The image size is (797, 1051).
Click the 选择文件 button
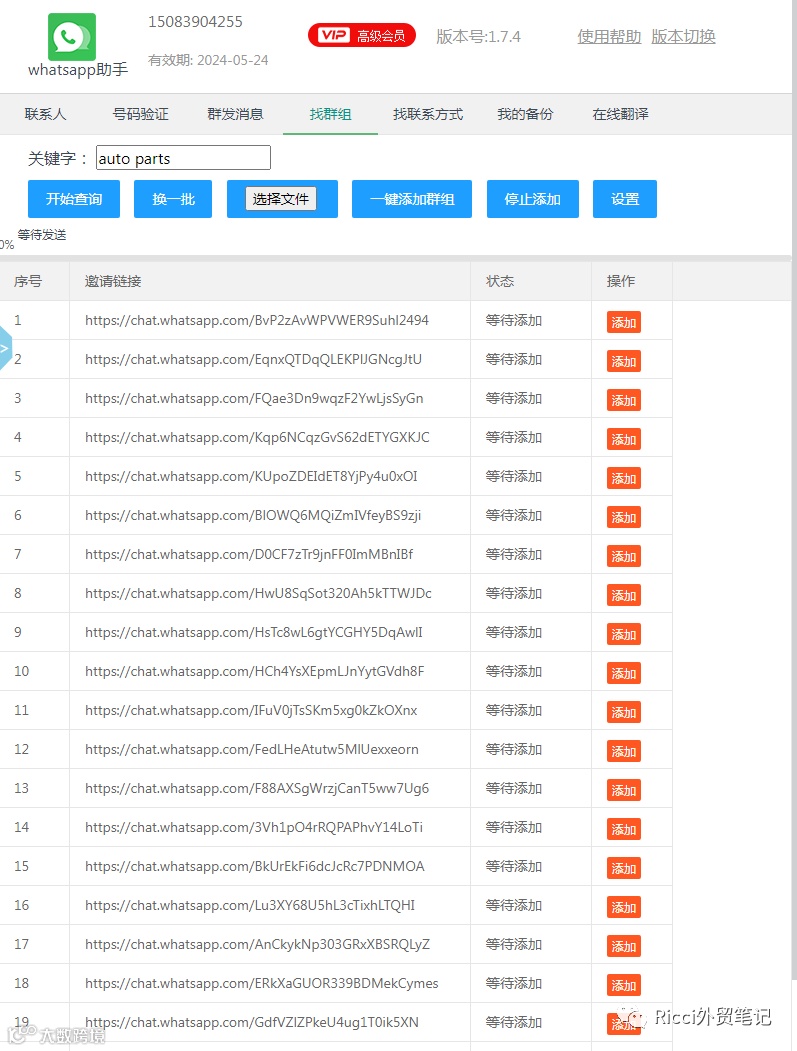pyautogui.click(x=281, y=199)
